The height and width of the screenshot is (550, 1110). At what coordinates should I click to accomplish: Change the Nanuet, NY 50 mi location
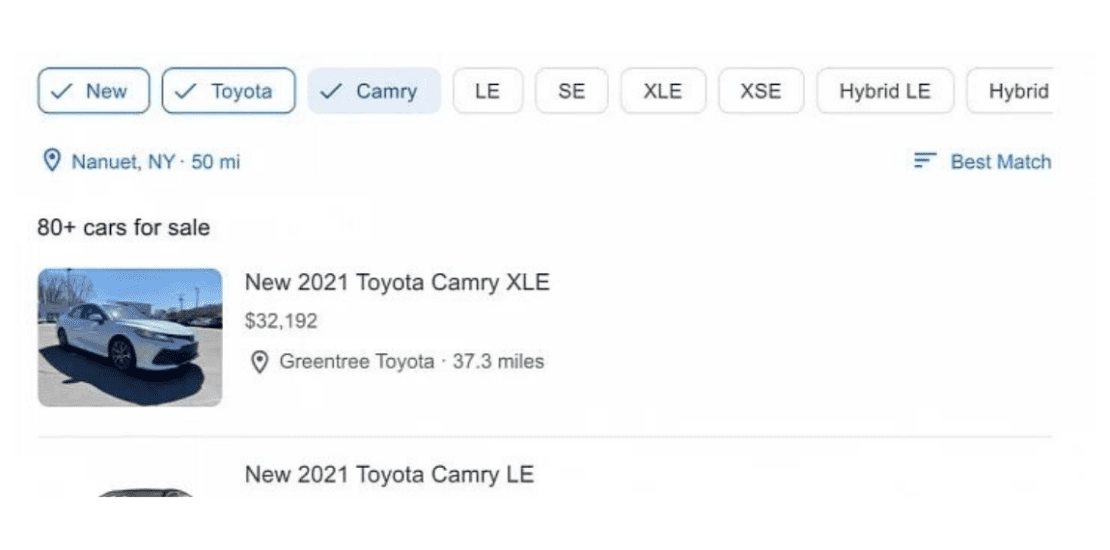tap(142, 161)
